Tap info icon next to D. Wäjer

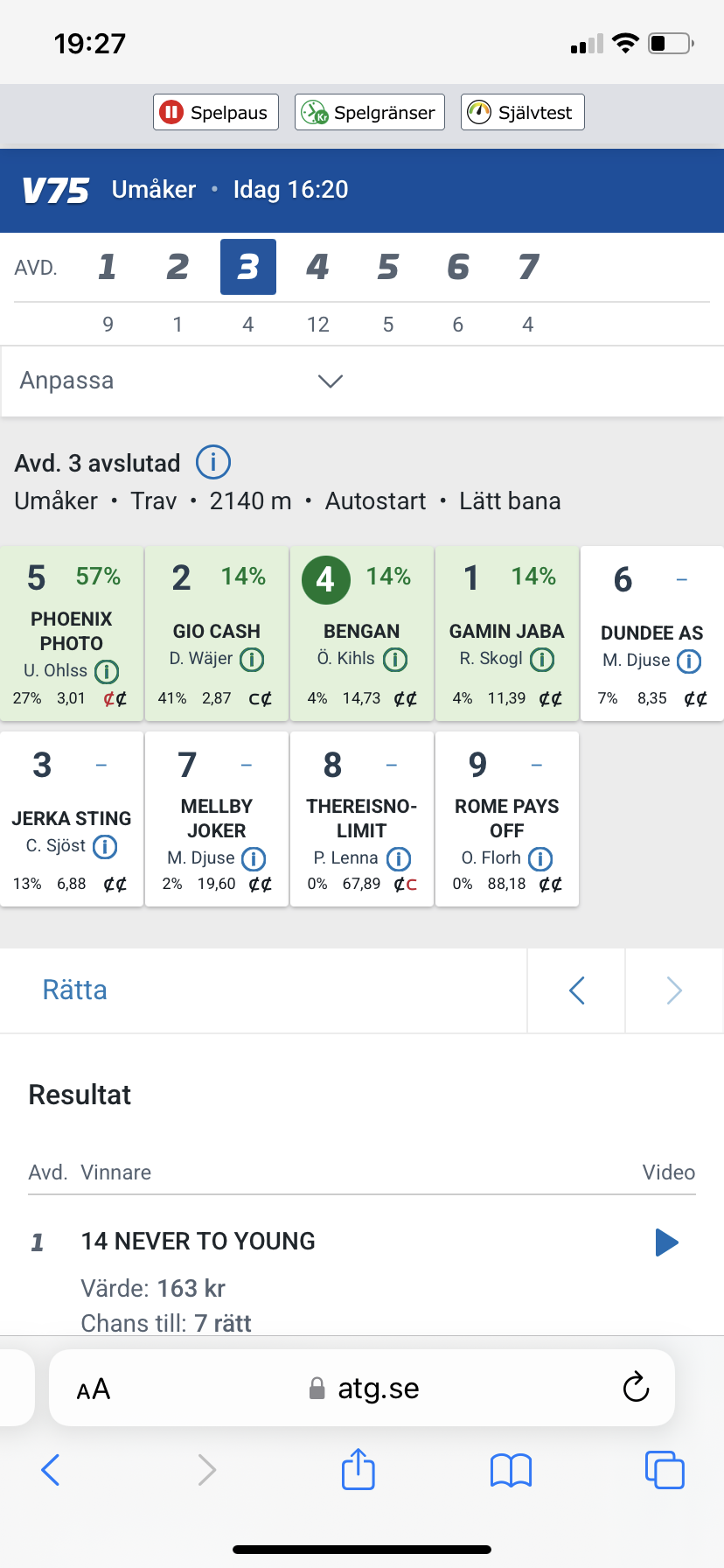(x=252, y=659)
